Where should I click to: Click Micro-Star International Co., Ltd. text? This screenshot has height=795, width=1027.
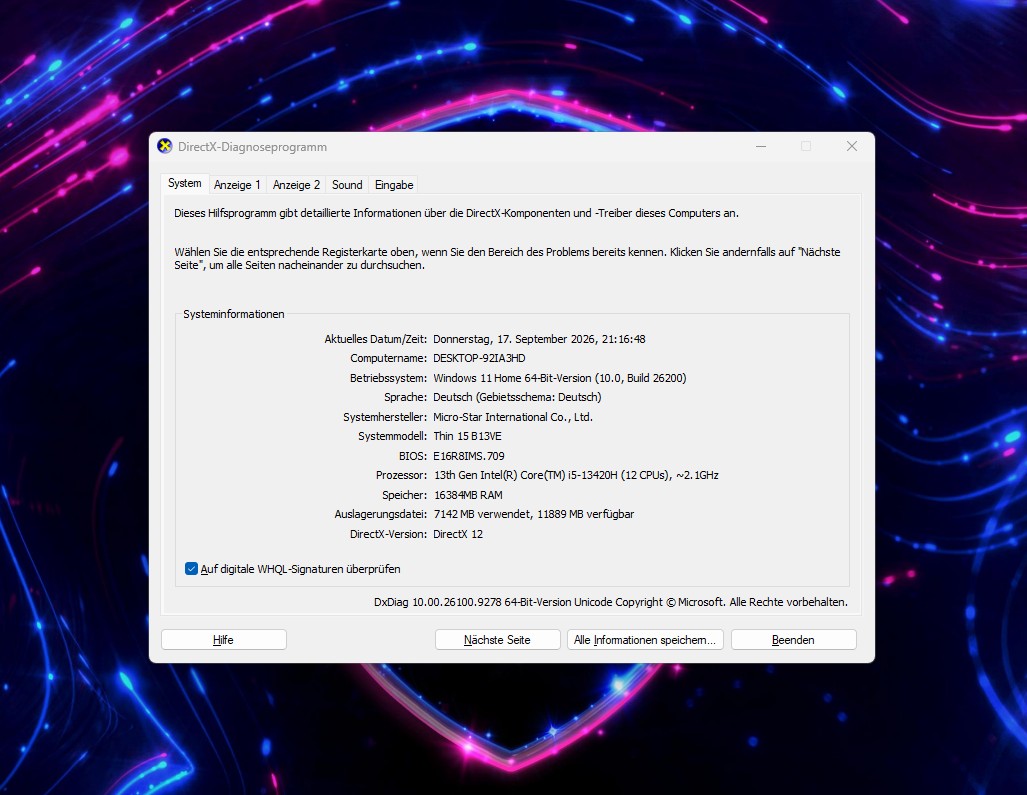click(x=513, y=416)
